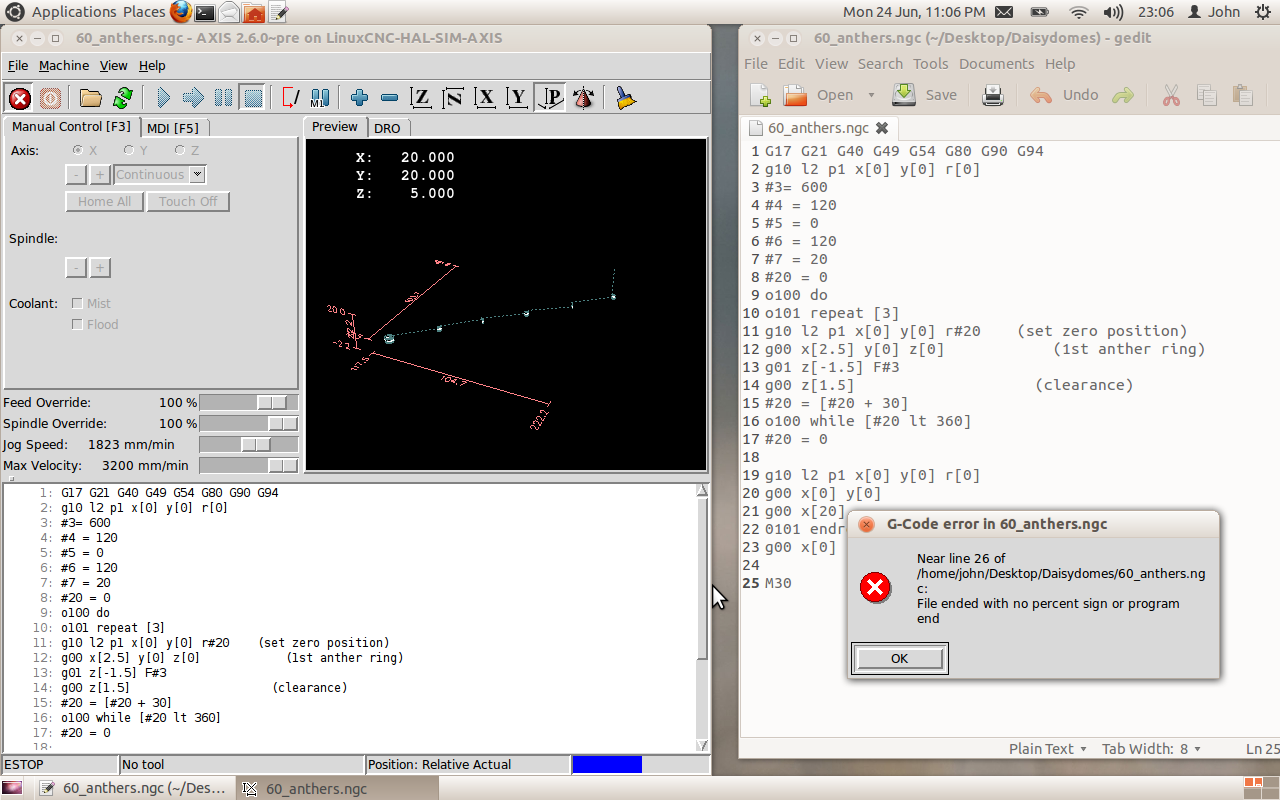Viewport: 1280px width, 800px height.
Task: Reload the current file in AXIS
Action: (x=122, y=97)
